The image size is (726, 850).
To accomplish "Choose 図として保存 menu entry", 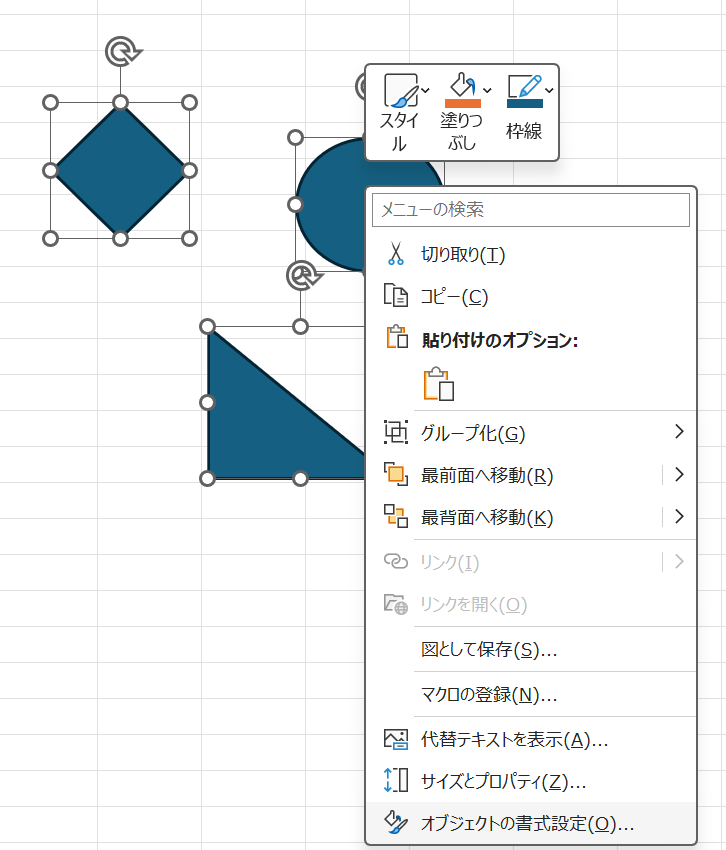I will (489, 649).
